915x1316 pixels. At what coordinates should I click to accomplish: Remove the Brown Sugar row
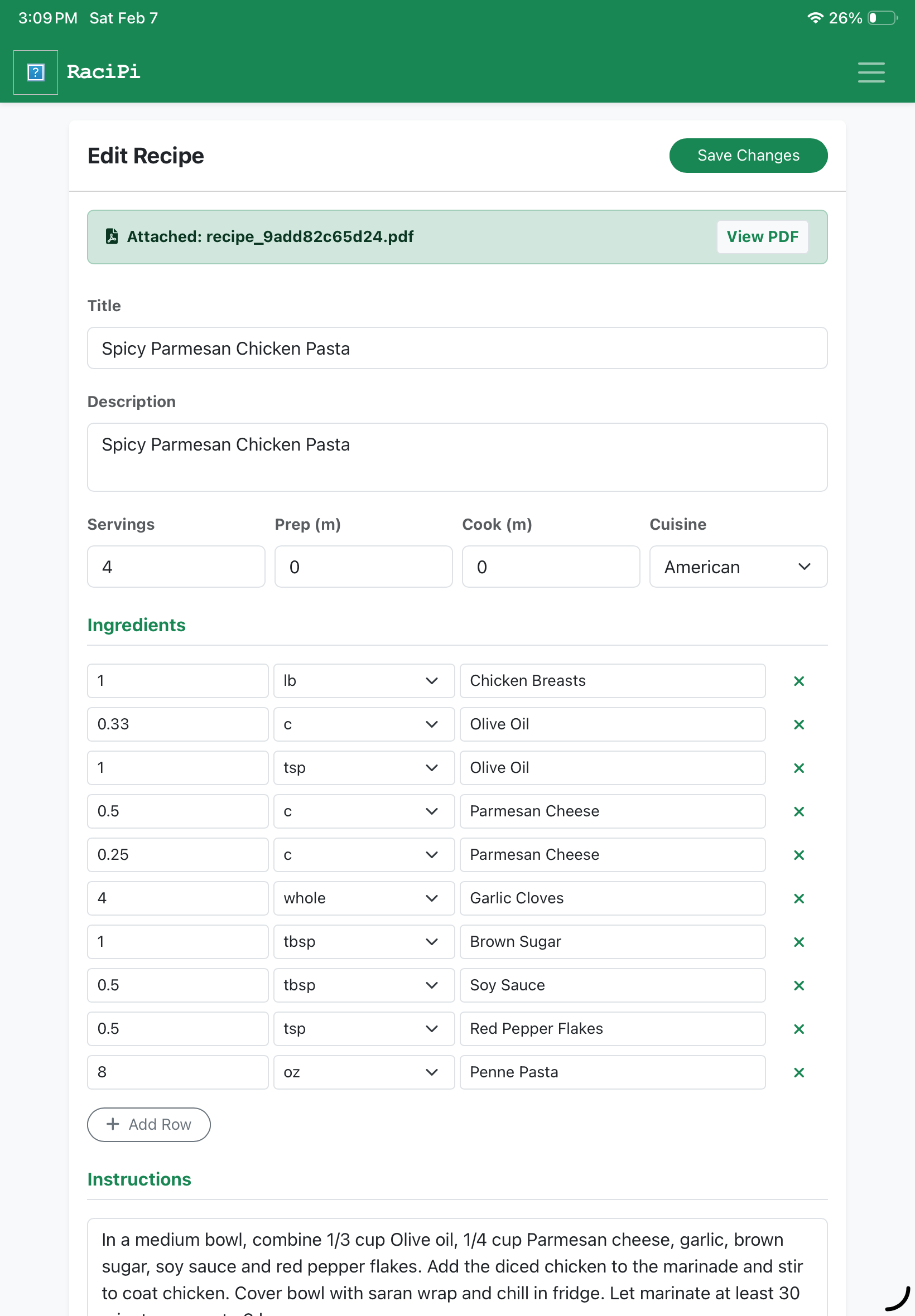798,942
